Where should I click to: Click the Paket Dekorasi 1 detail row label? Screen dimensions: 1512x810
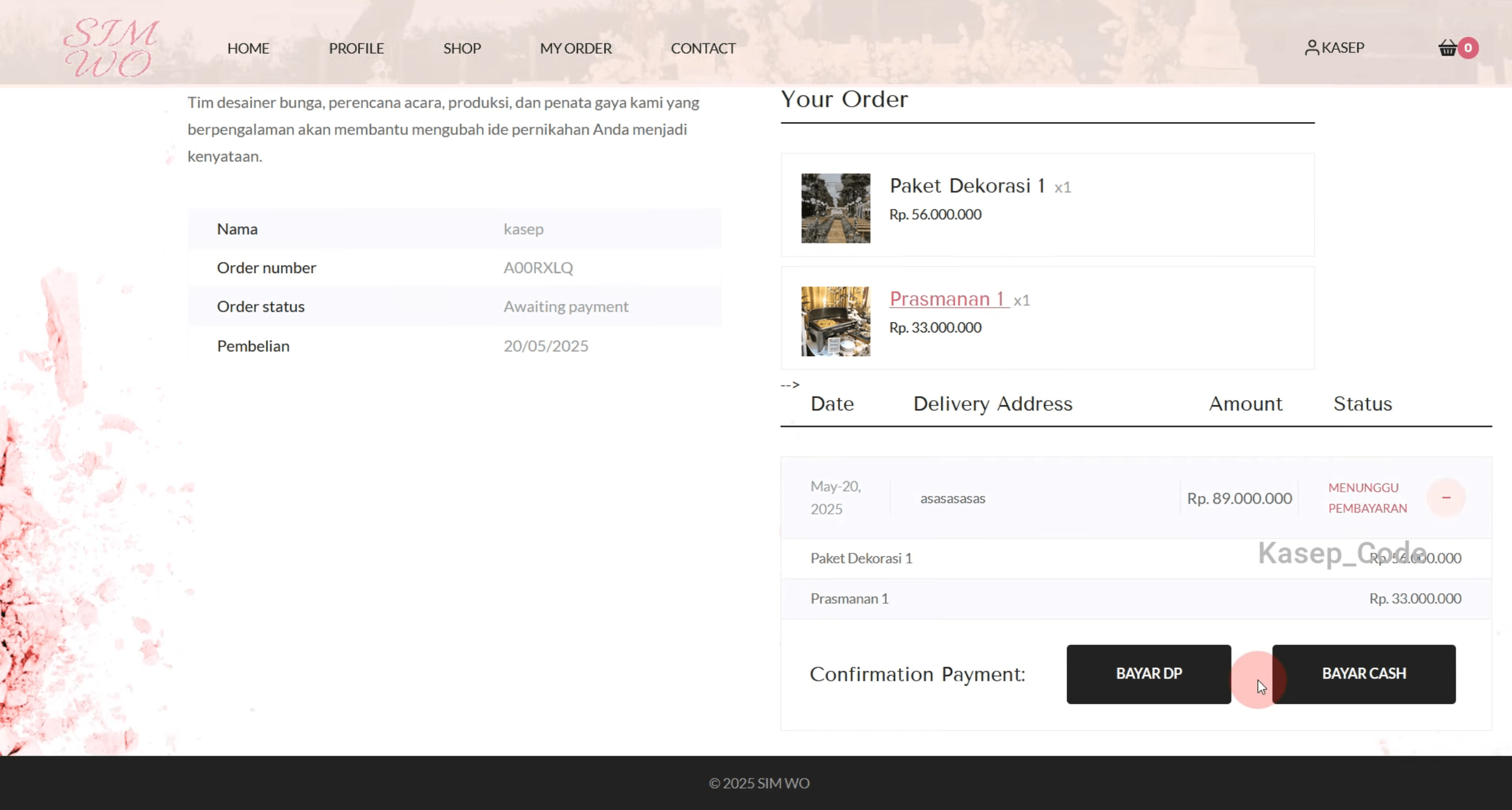click(x=861, y=558)
